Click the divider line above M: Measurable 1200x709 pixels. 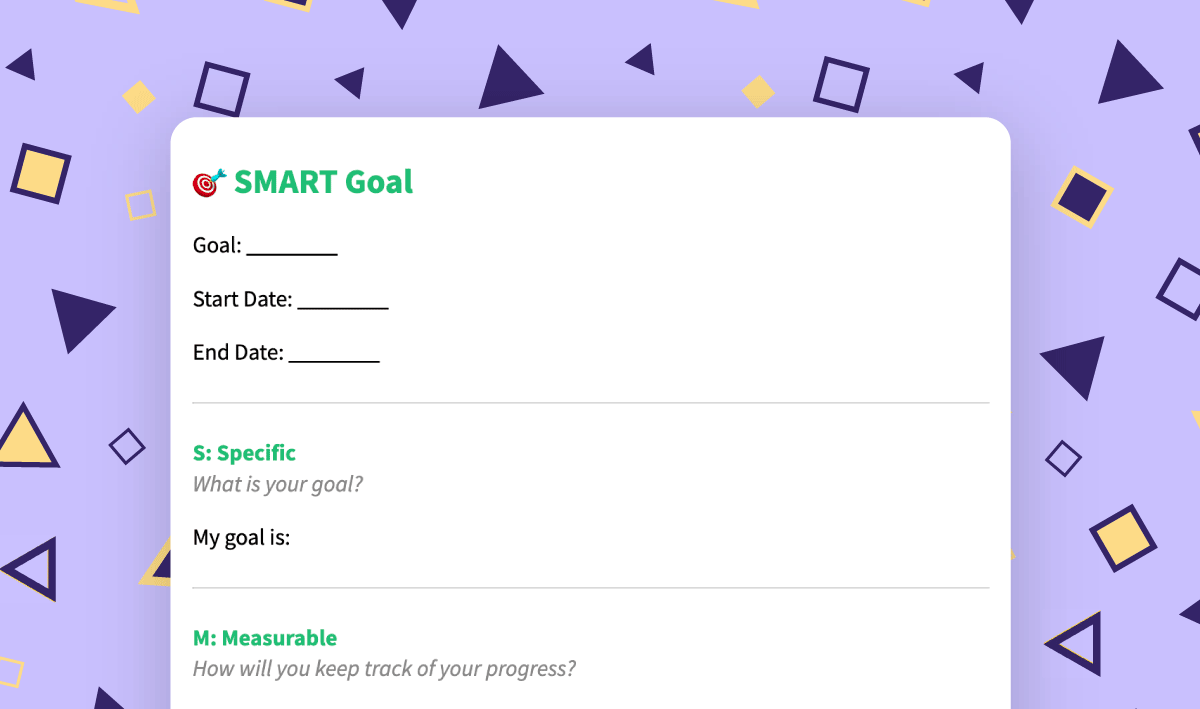590,588
